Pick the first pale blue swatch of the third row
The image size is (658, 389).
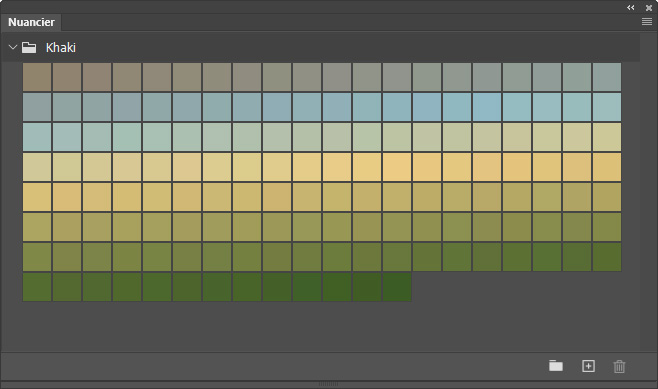(37, 137)
